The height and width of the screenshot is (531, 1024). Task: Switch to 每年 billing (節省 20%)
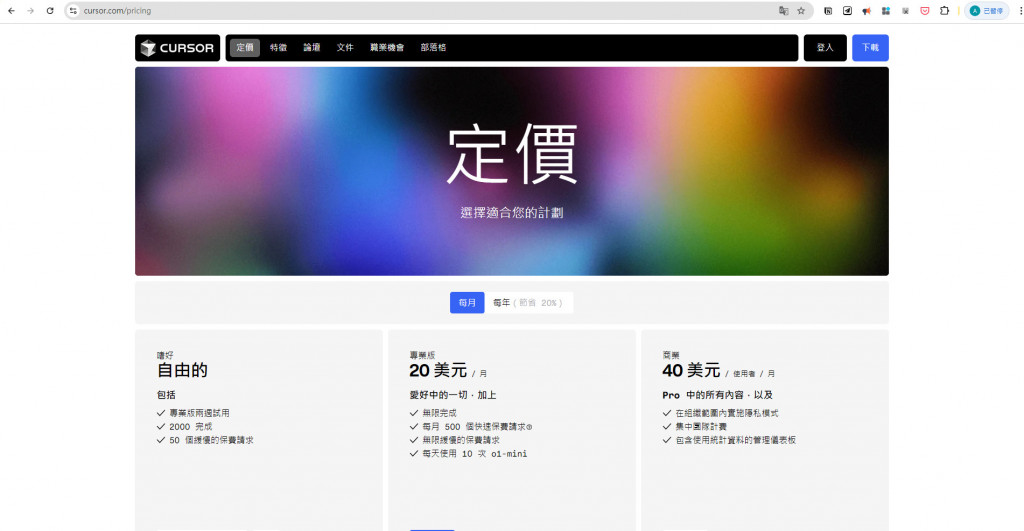coord(528,302)
